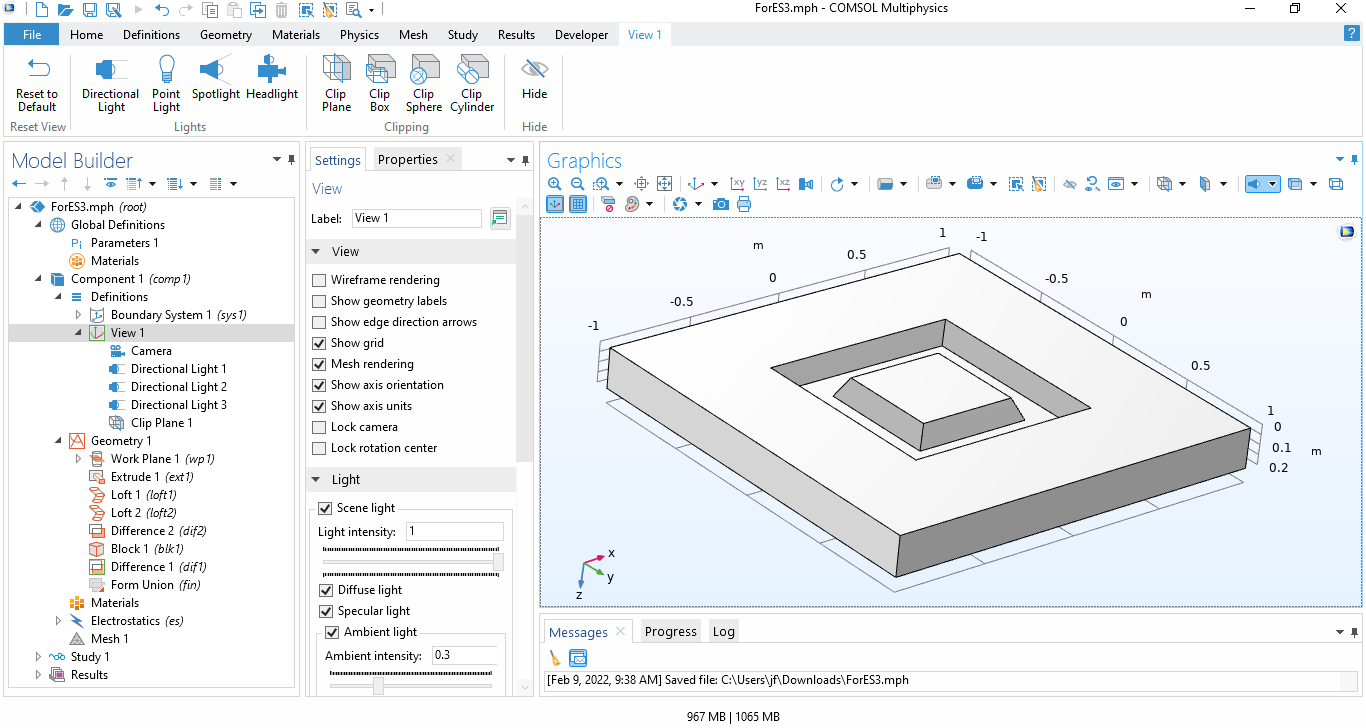Expand the Study 1 tree node

(39, 657)
